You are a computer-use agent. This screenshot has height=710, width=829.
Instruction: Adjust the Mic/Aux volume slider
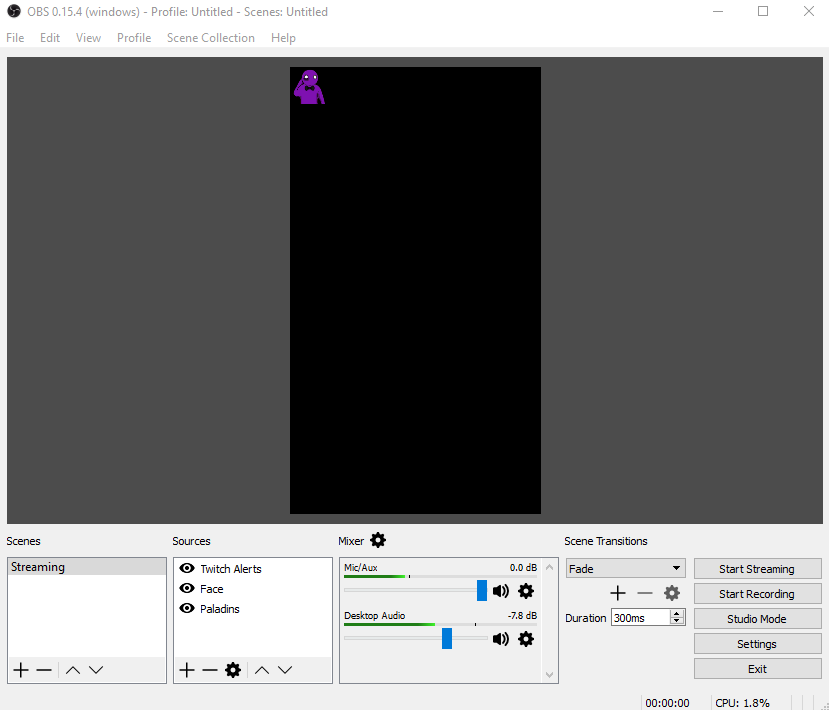tap(482, 590)
